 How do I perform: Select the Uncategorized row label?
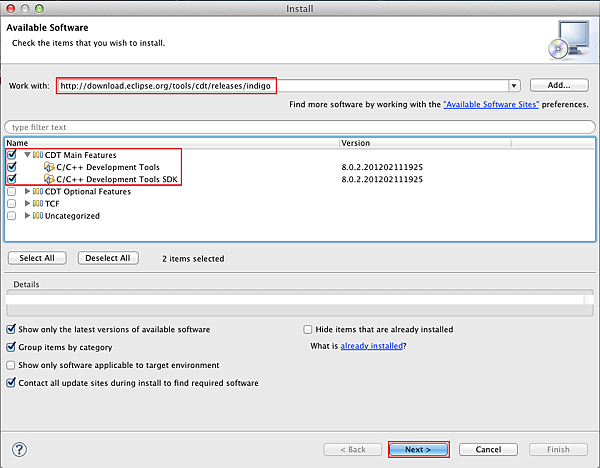point(72,216)
